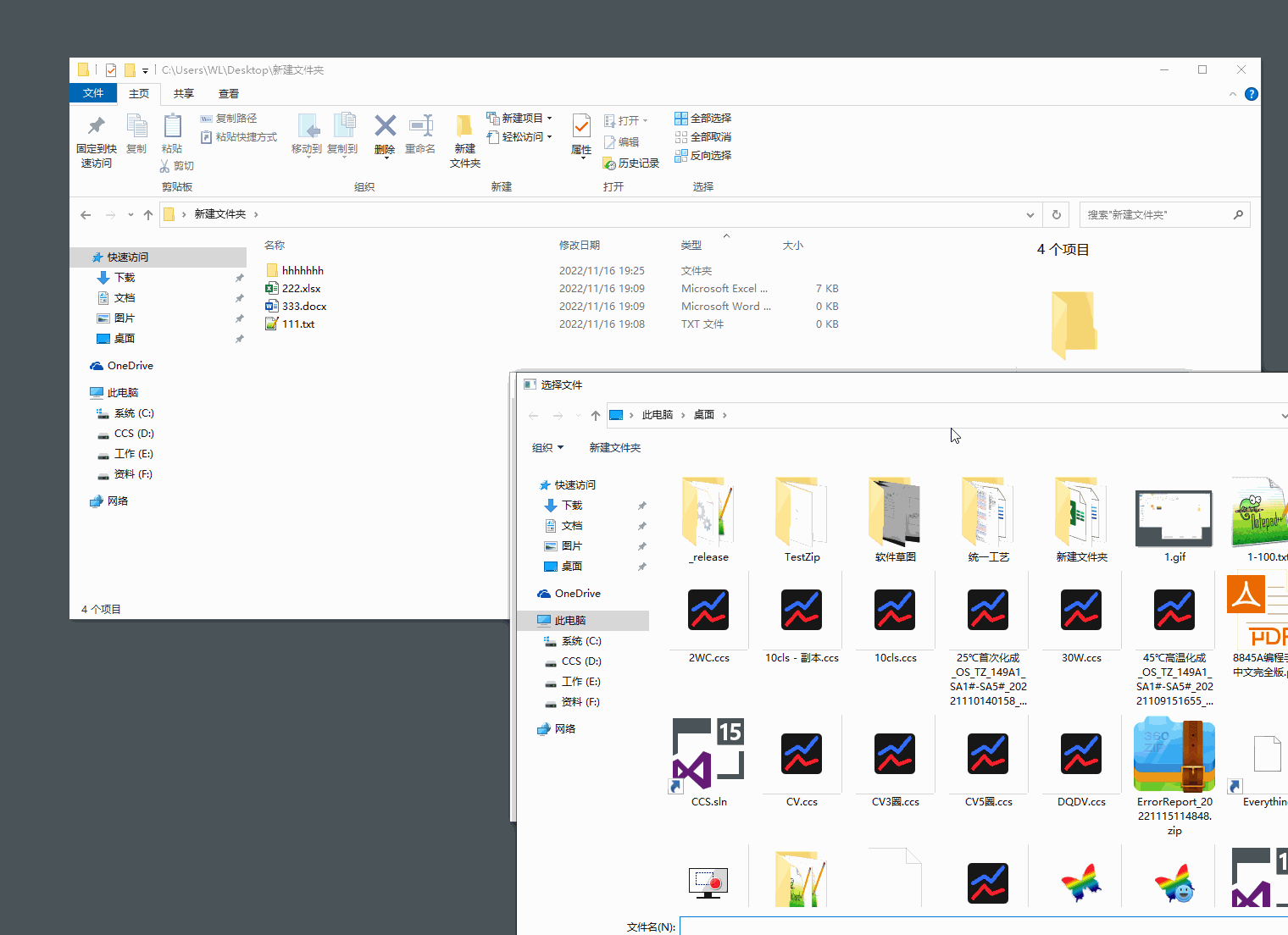Click the 复制路径 button
The image size is (1288, 935).
(x=229, y=119)
